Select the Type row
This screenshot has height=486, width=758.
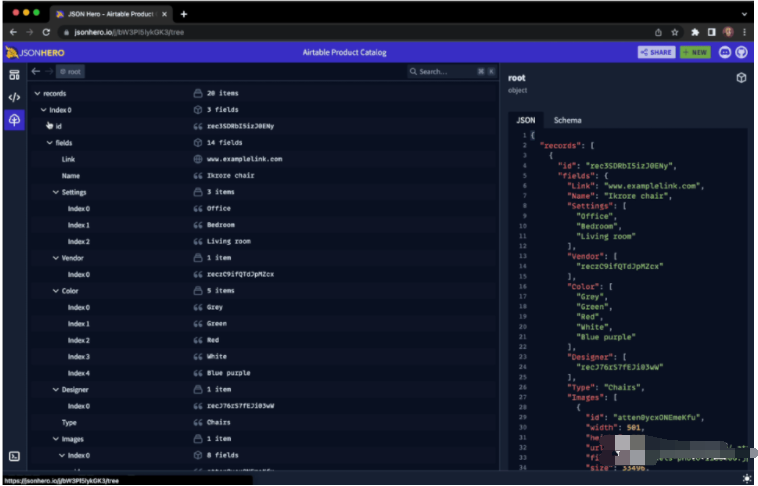coord(263,422)
